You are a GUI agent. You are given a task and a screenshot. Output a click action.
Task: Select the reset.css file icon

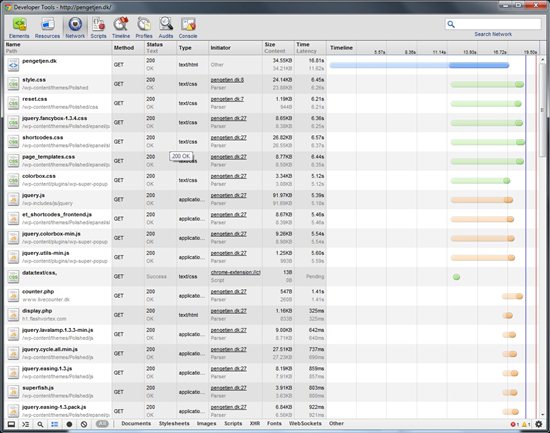click(13, 104)
